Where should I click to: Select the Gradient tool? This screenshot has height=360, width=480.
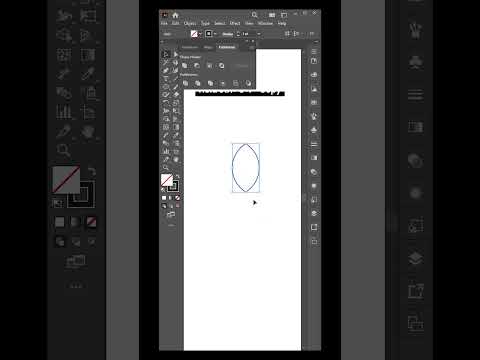point(176,127)
